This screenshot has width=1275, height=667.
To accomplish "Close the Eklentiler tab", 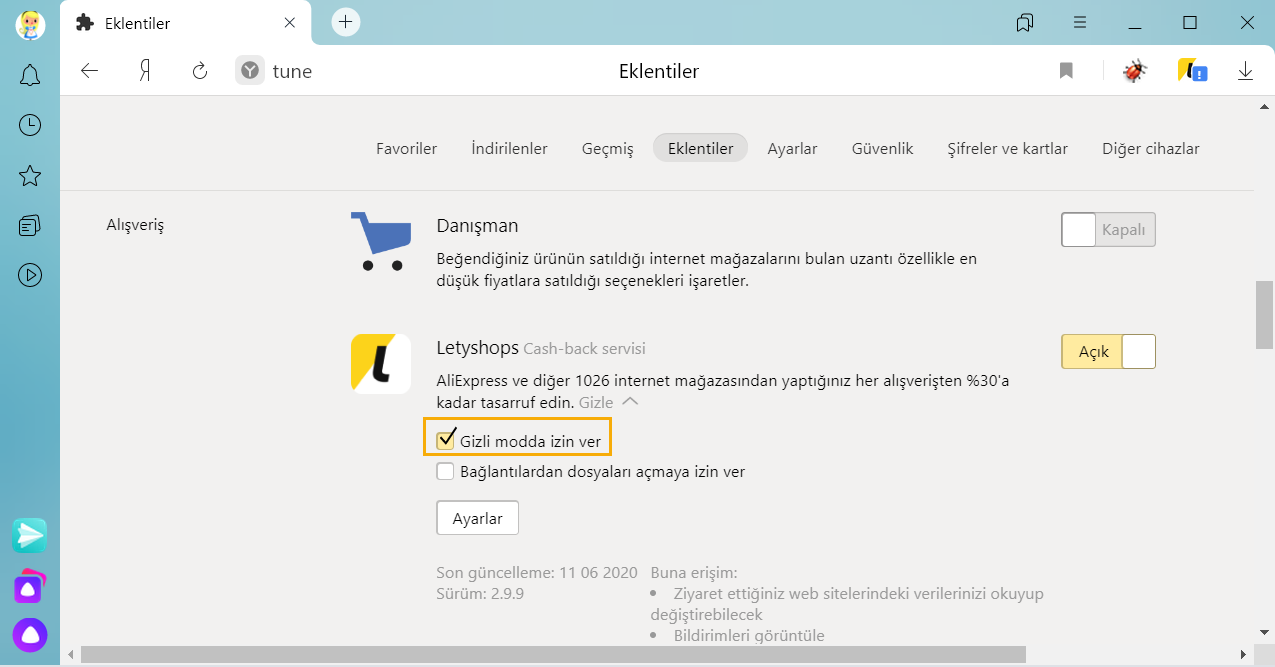I will click(x=290, y=22).
